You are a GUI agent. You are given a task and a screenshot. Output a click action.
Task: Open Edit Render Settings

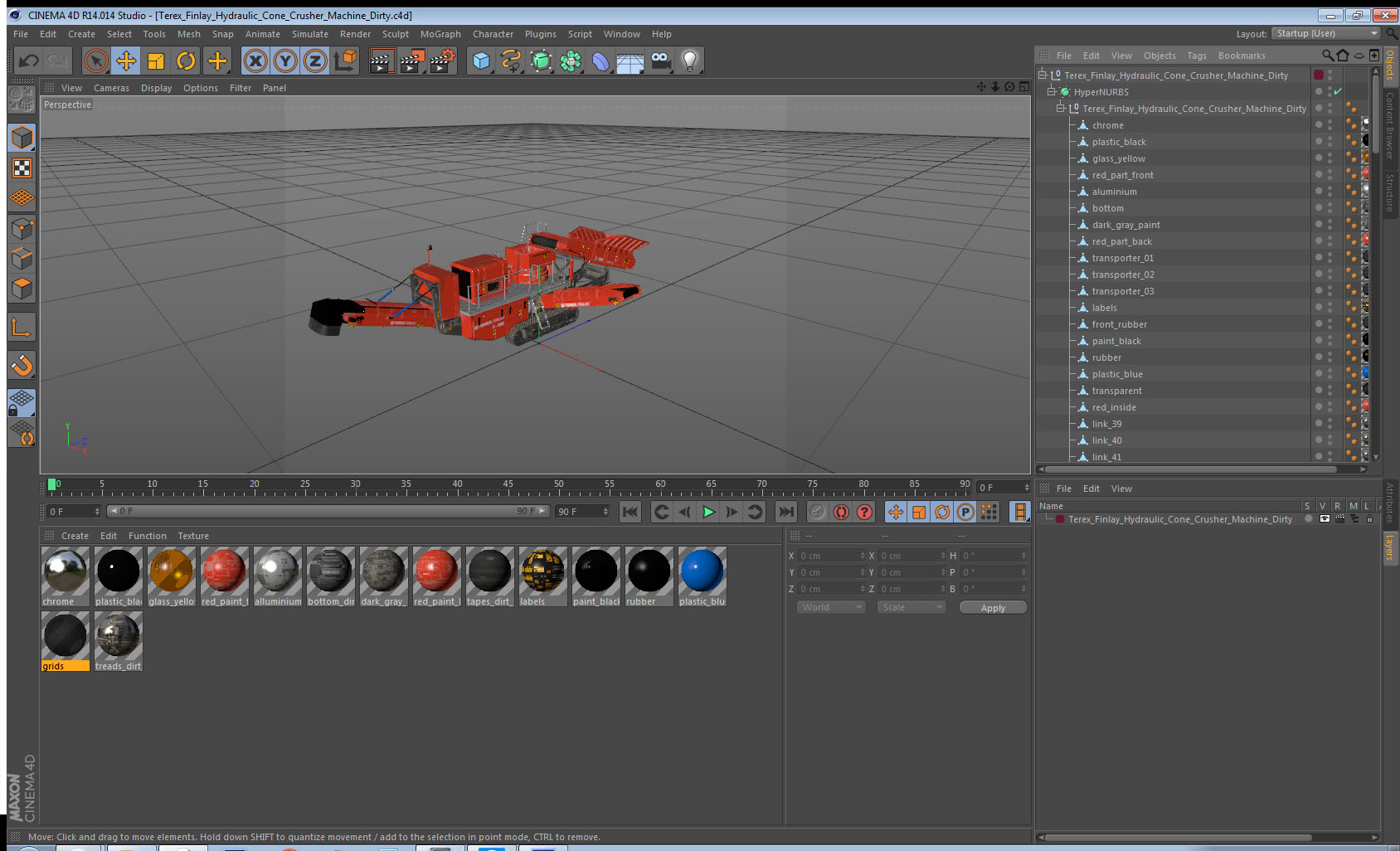443,61
